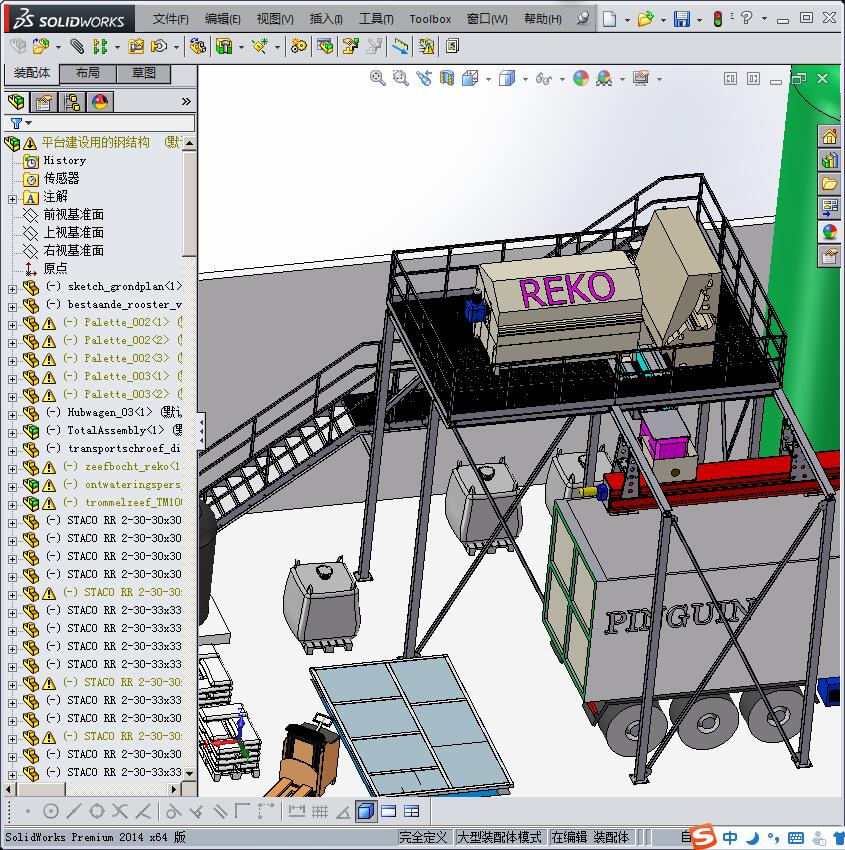Viewport: 845px width, 850px height.
Task: Toggle the grid icon in the bottom toolbar
Action: click(320, 811)
